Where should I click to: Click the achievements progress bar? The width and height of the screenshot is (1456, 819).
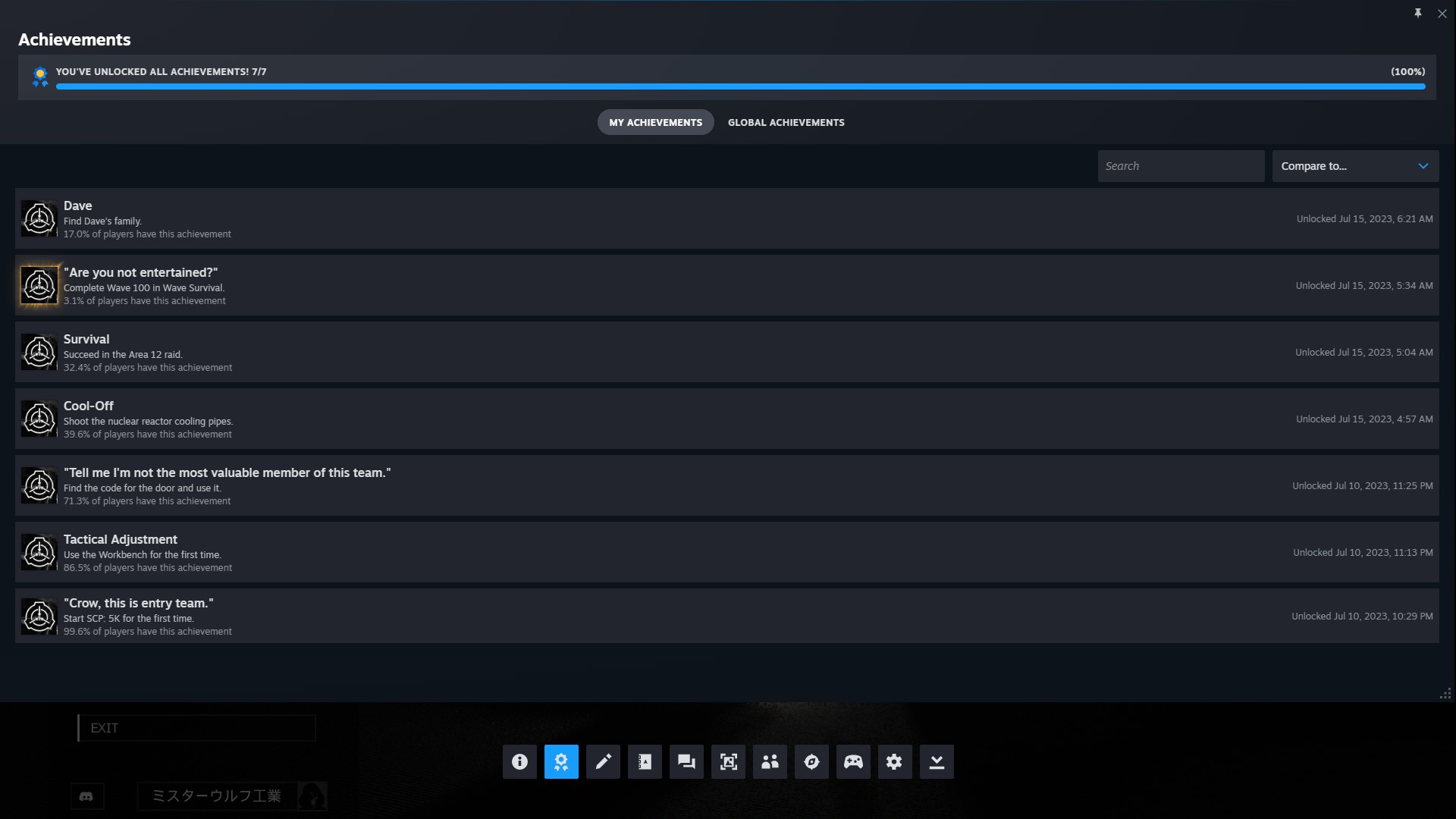pyautogui.click(x=740, y=86)
